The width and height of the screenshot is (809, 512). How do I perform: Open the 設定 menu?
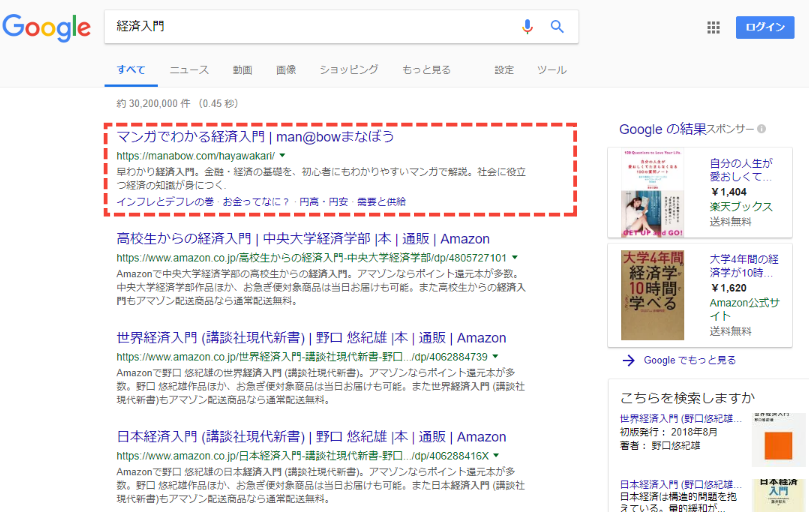tap(504, 70)
